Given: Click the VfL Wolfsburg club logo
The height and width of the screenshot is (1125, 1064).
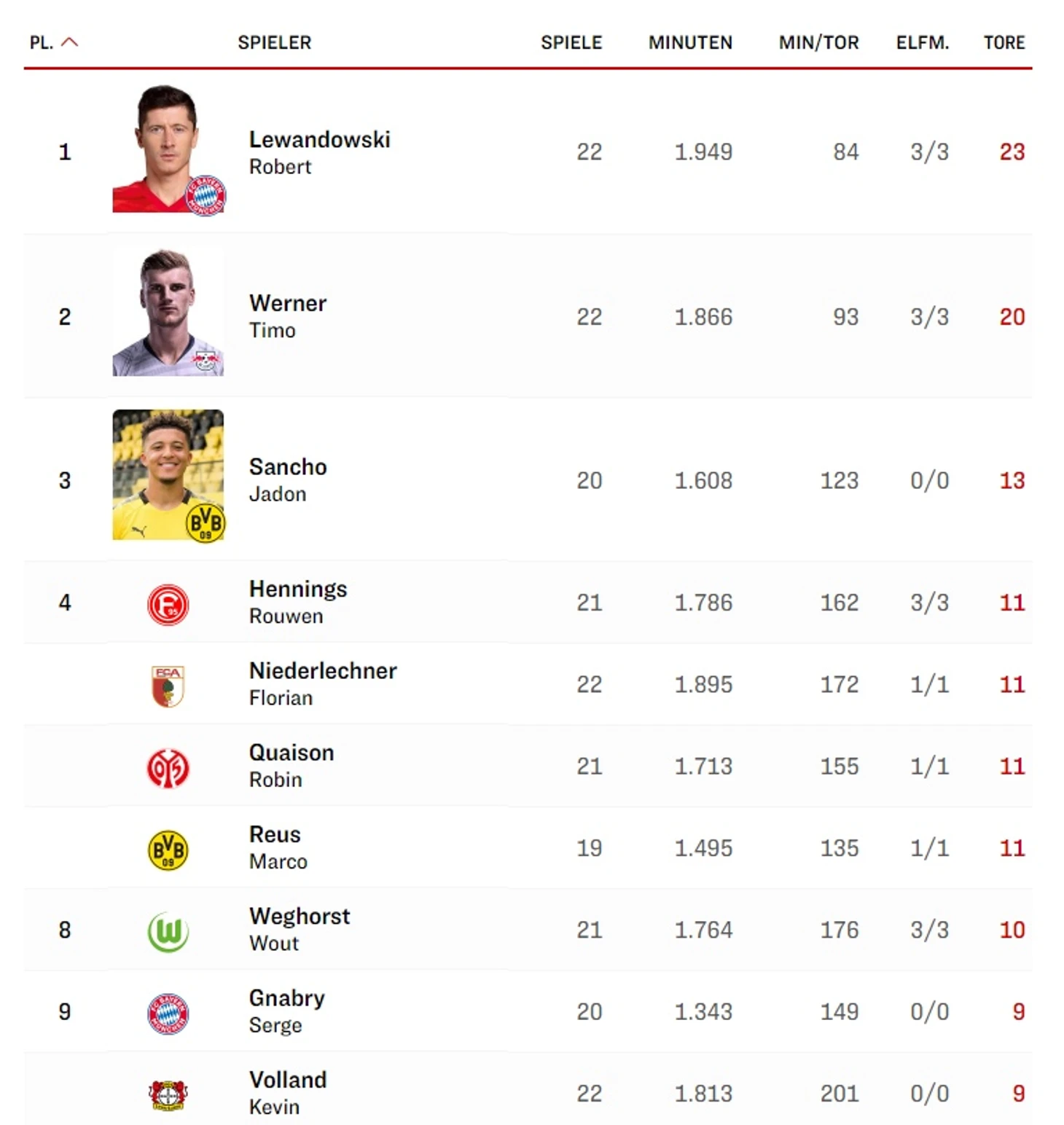Looking at the screenshot, I should pos(168,931).
